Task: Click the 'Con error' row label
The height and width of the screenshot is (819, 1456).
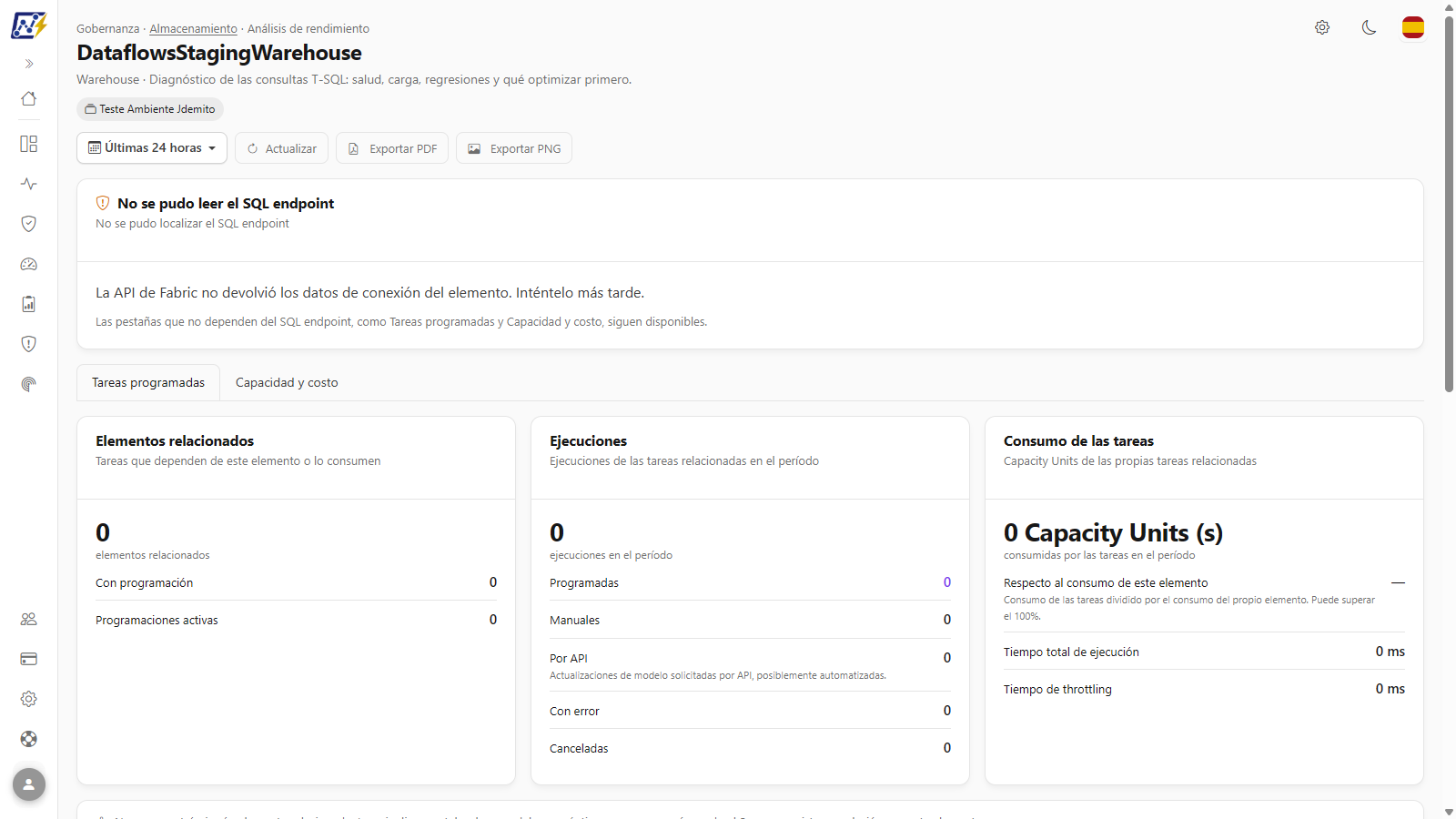Action: point(574,712)
